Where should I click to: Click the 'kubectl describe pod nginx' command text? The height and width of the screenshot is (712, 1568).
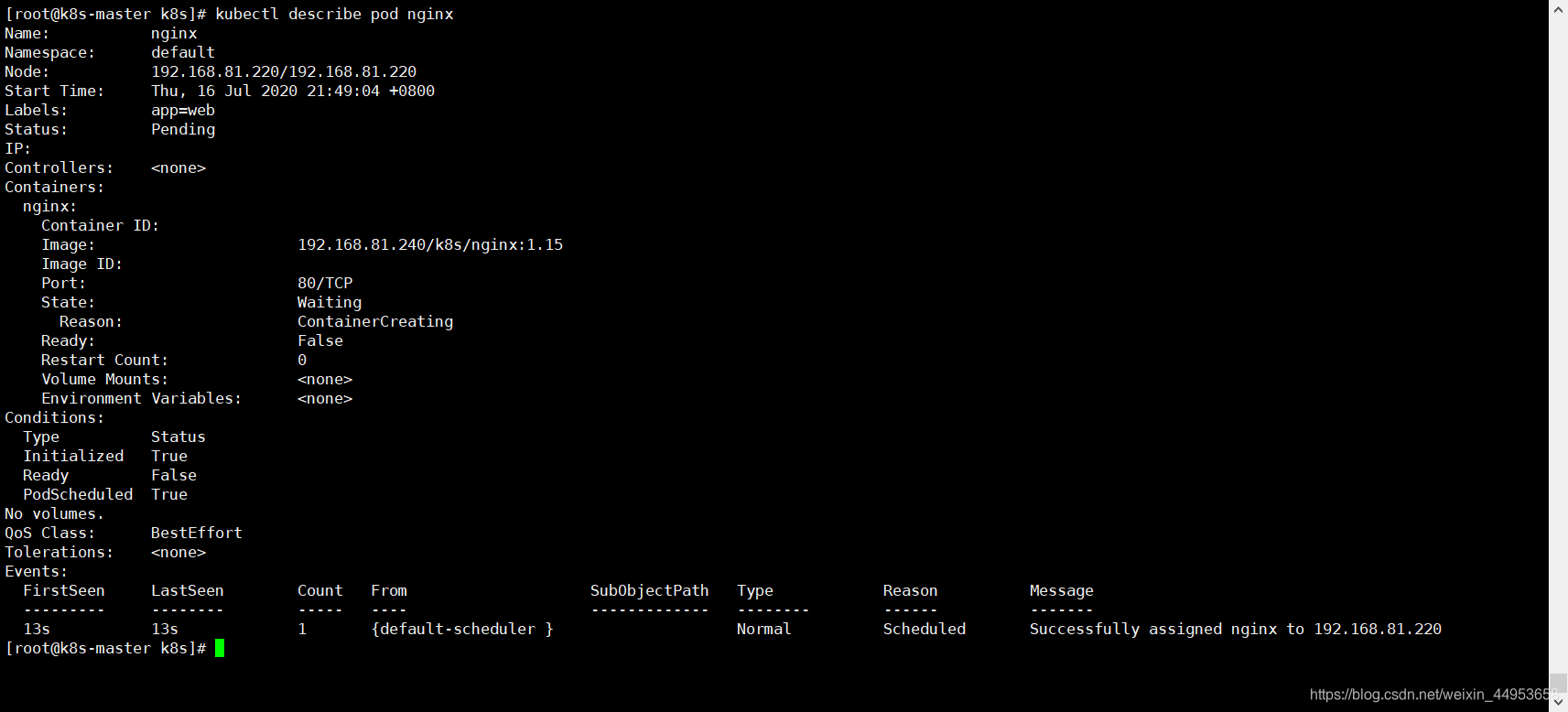point(334,14)
